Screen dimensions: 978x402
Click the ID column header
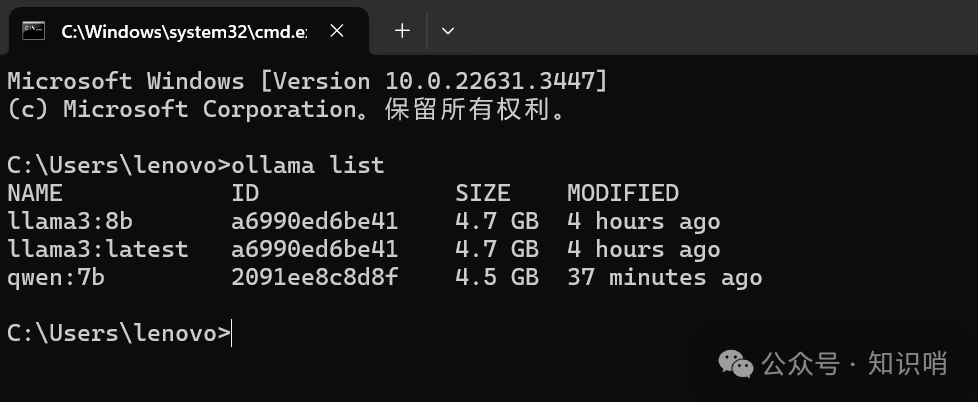245,193
